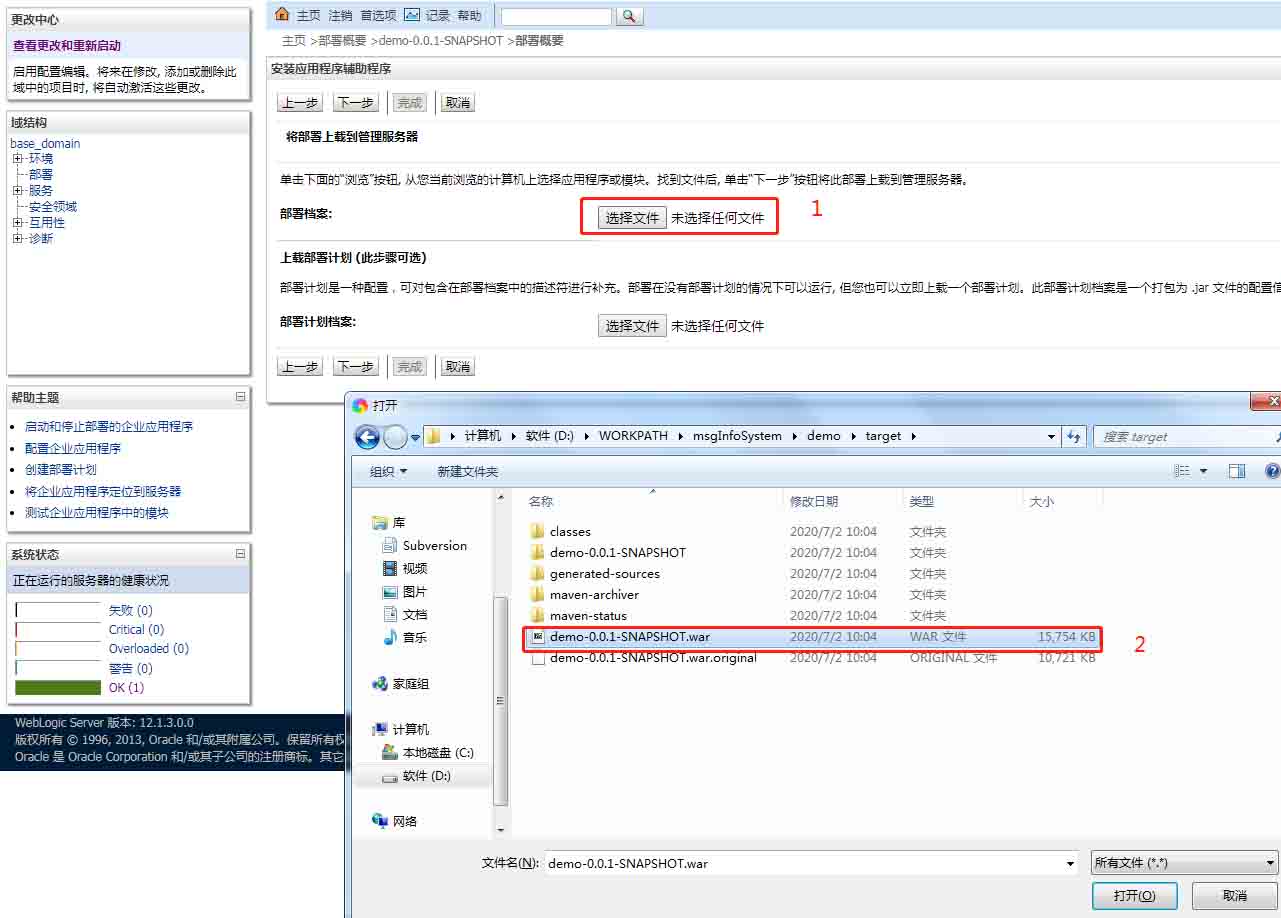This screenshot has height=918, width=1281.
Task: Click the 图片 pictures library icon
Action: tap(390, 591)
